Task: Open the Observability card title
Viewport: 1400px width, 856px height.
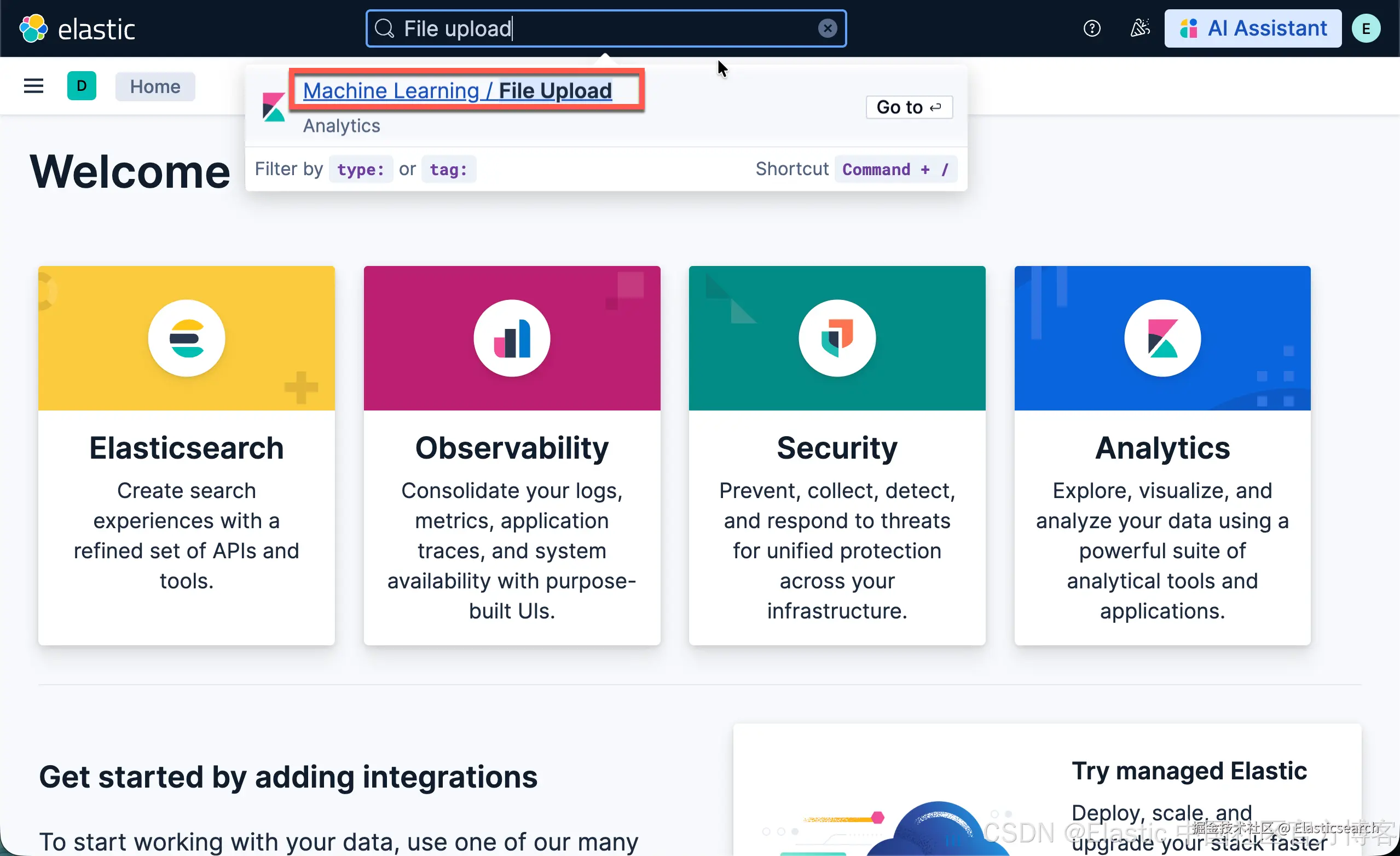Action: (x=511, y=448)
